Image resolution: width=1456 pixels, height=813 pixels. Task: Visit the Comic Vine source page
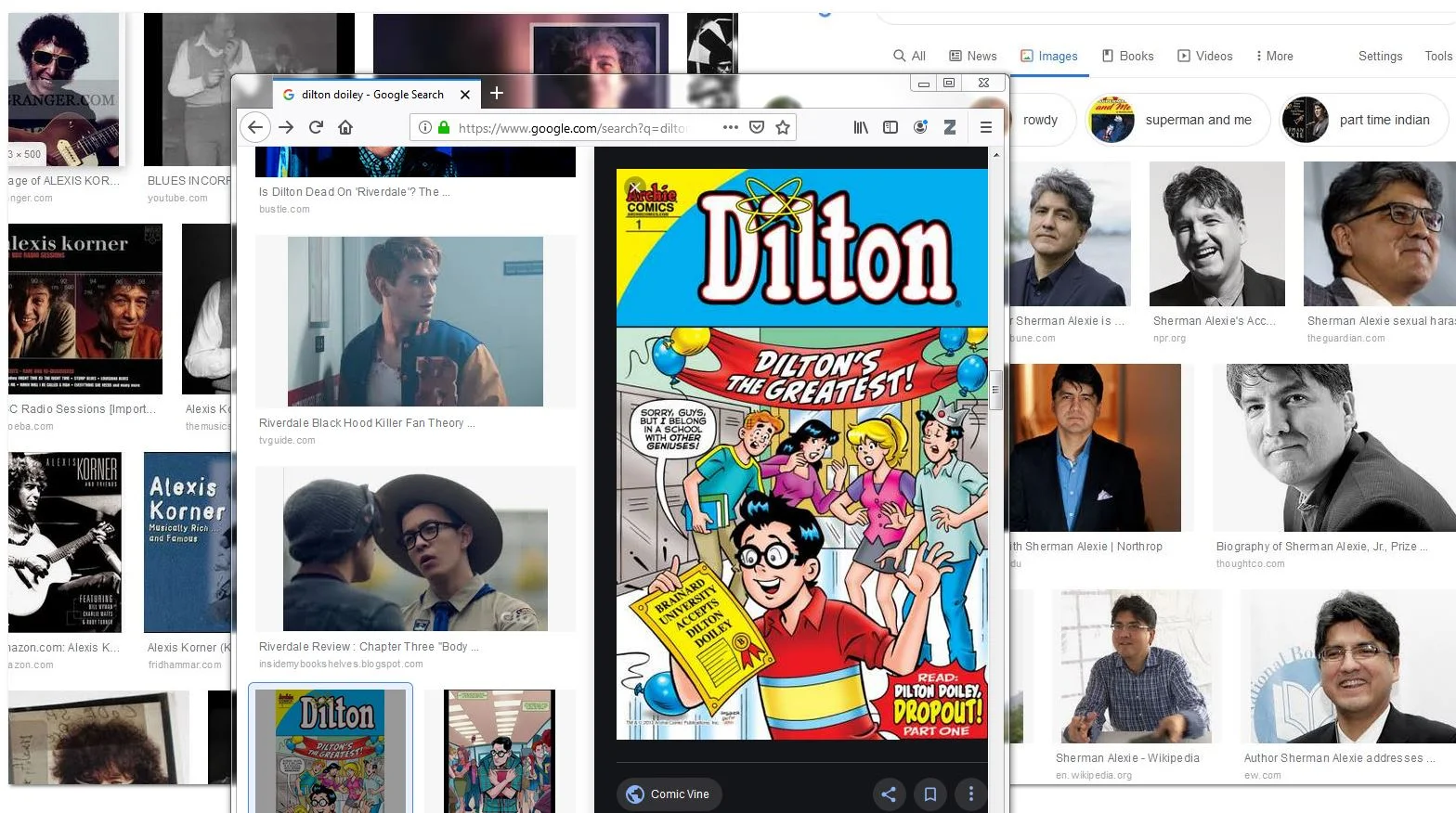point(669,794)
